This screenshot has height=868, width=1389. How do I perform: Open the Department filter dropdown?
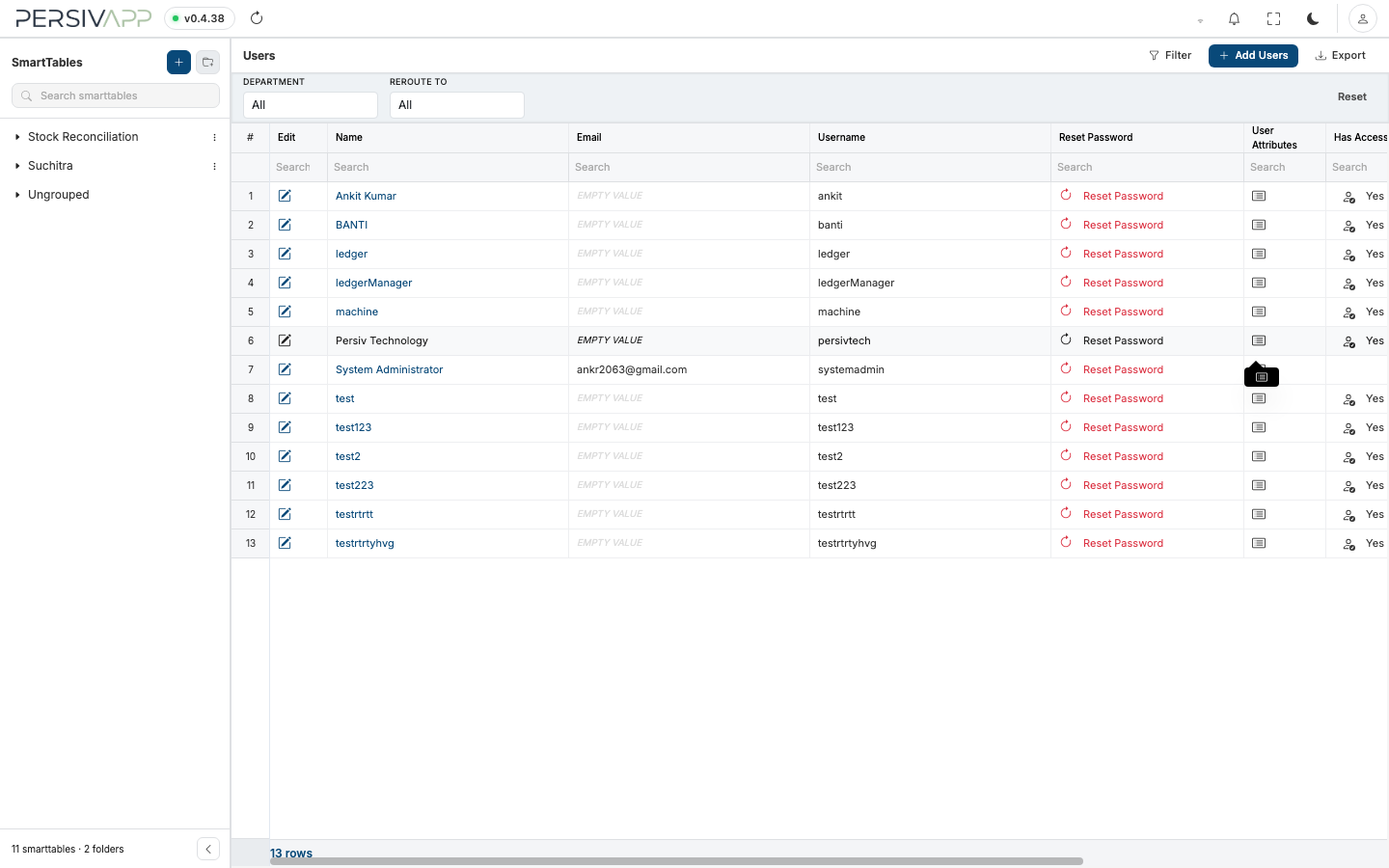(310, 105)
